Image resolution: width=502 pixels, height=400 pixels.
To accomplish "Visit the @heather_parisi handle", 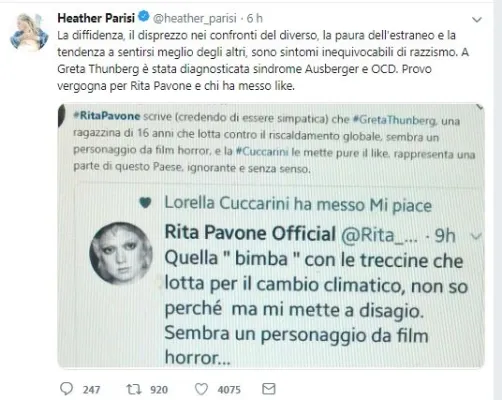I will tap(195, 18).
